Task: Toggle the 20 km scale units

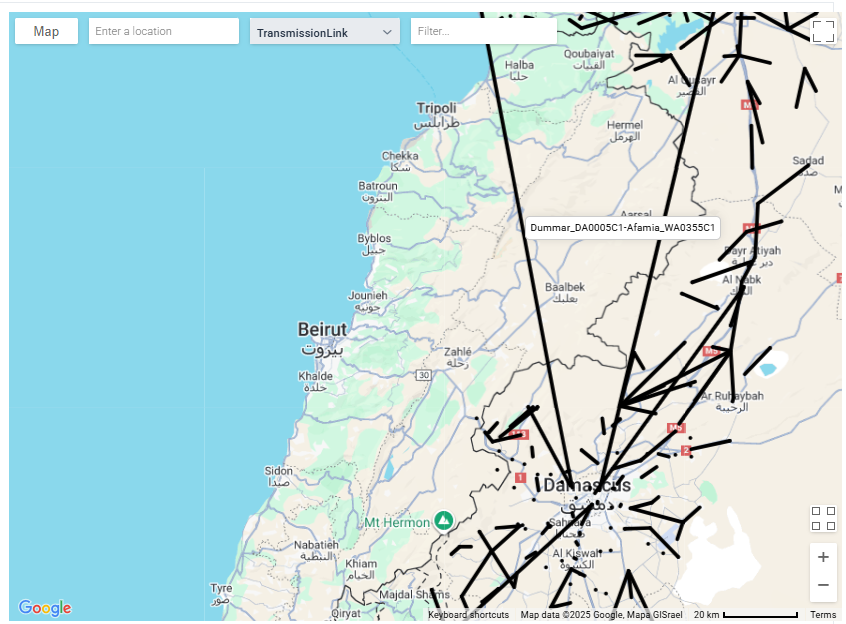Action: [x=745, y=615]
